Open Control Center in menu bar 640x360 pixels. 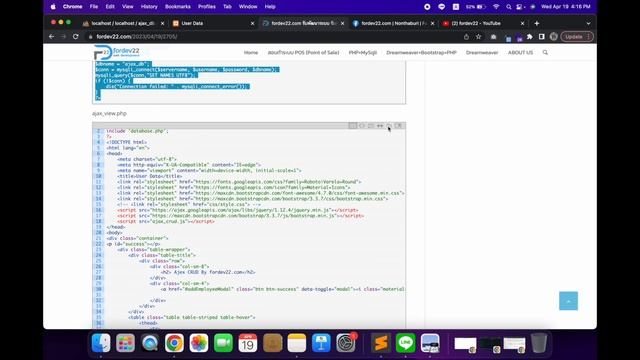click(519, 7)
